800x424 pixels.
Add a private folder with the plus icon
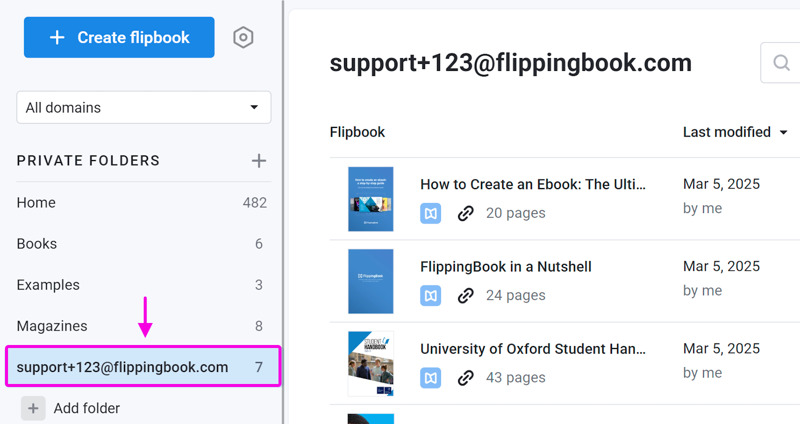click(x=259, y=161)
